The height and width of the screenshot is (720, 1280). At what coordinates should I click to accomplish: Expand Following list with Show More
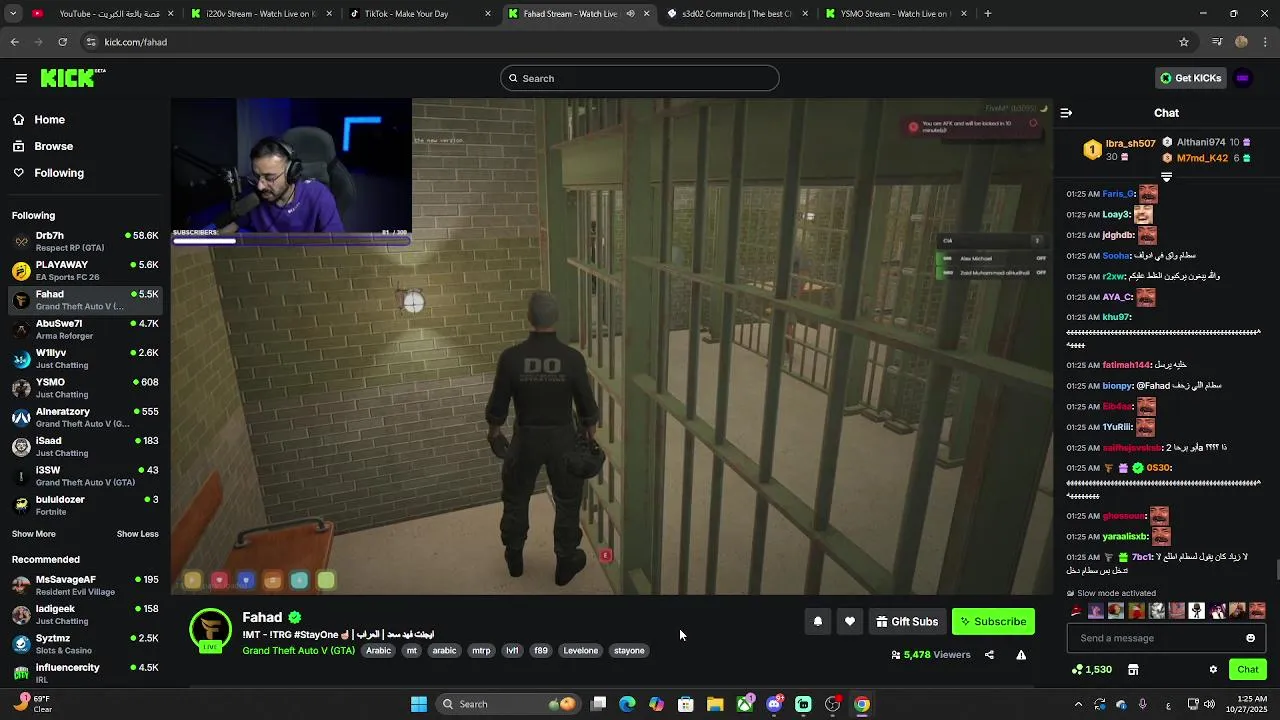pyautogui.click(x=34, y=534)
